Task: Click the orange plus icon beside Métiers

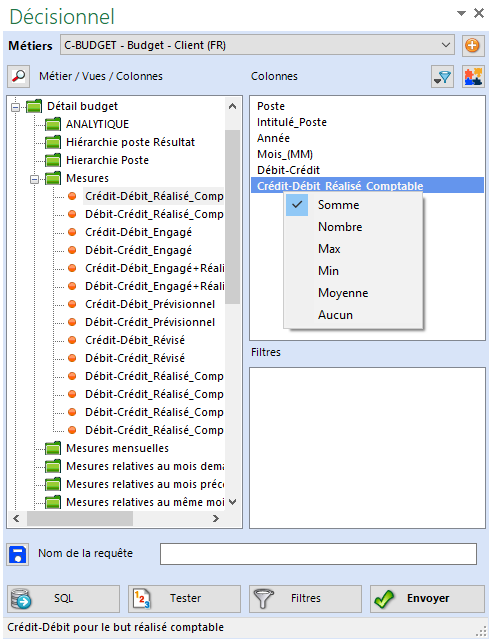Action: pos(472,45)
